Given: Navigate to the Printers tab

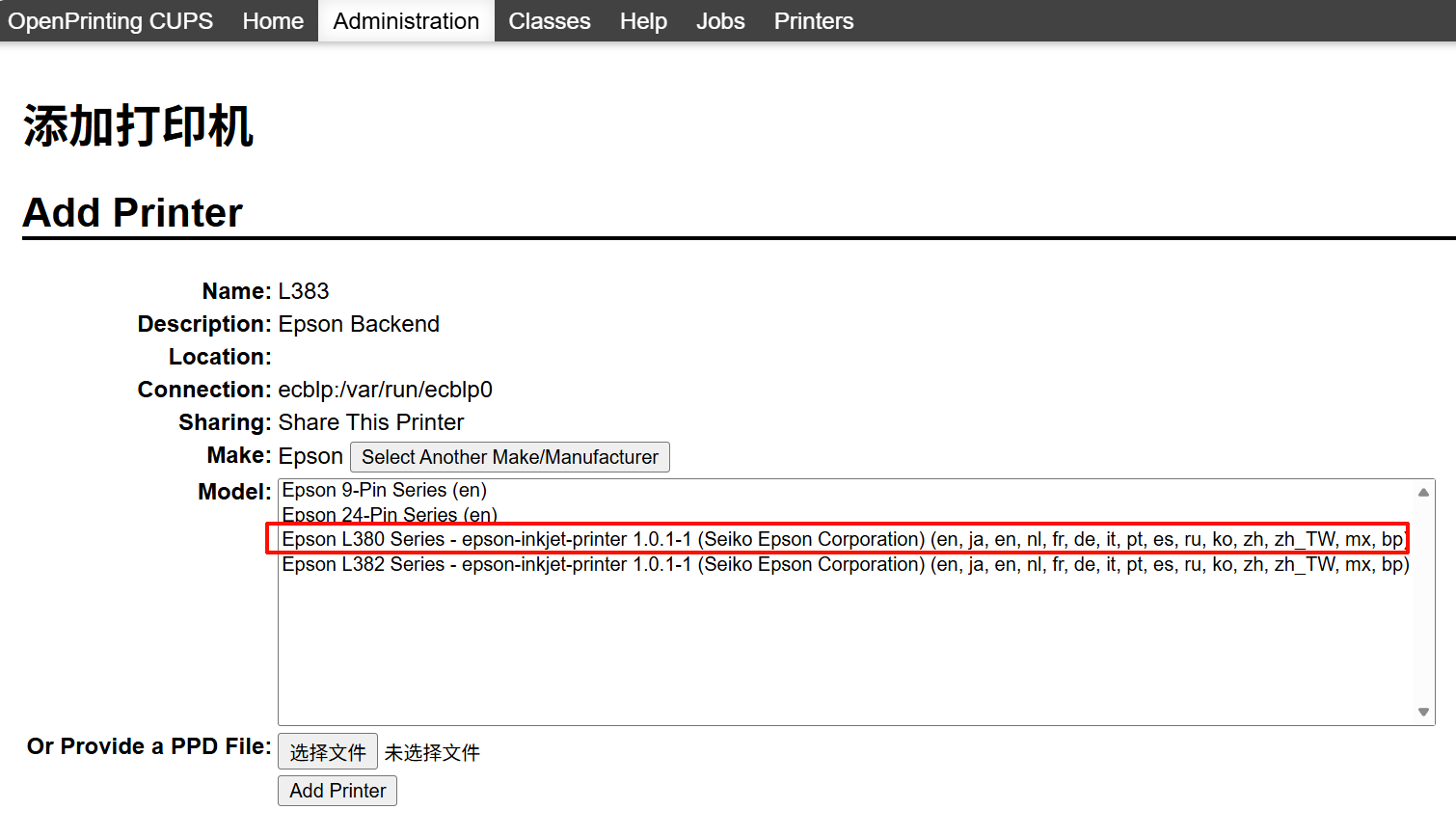Looking at the screenshot, I should (x=813, y=21).
